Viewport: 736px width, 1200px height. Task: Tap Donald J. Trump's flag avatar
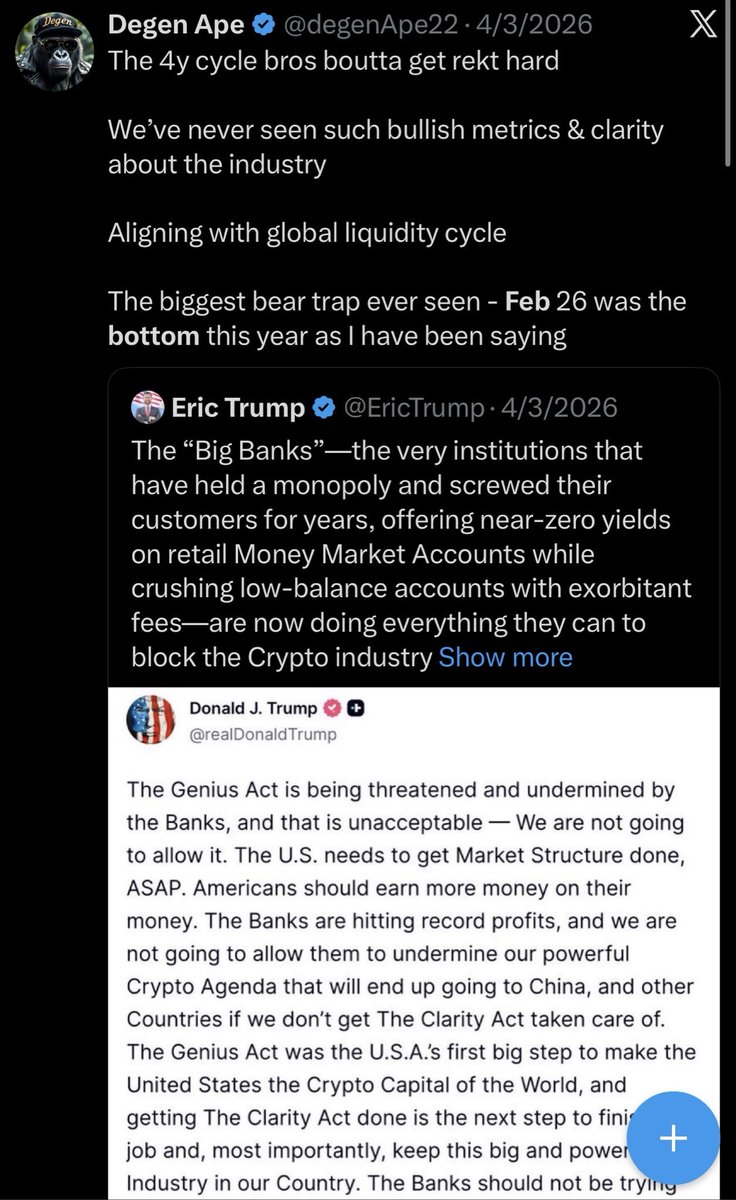[x=151, y=720]
